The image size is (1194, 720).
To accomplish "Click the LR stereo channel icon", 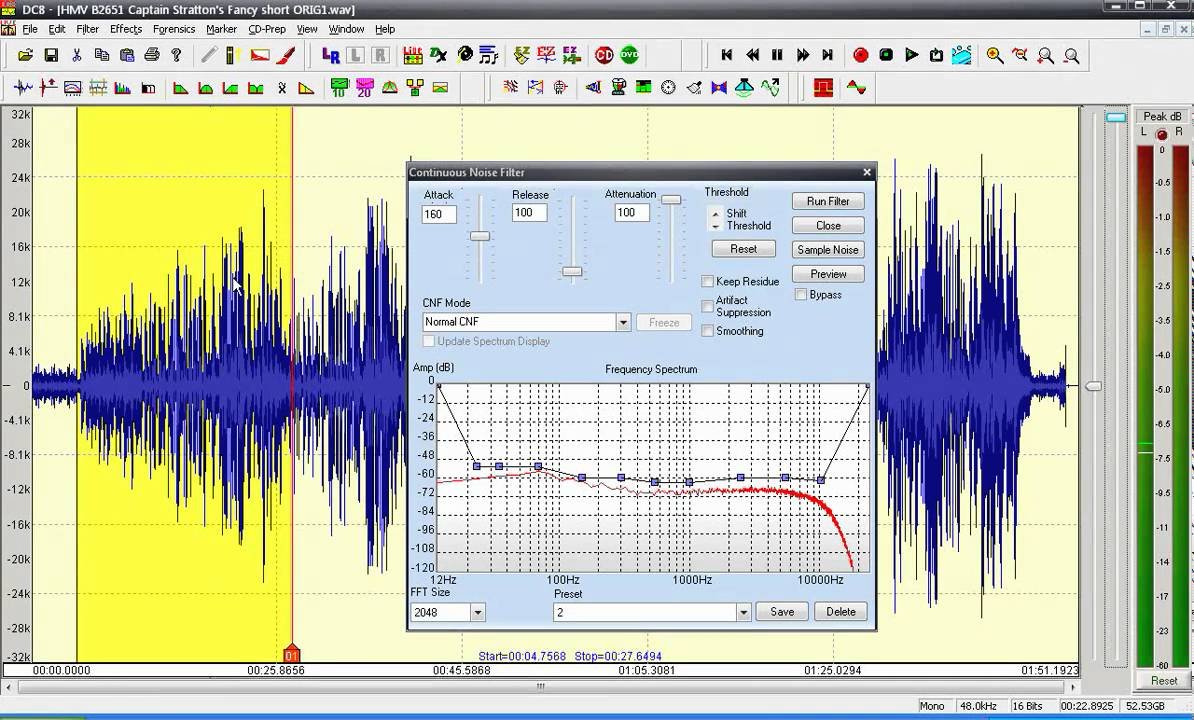I will 330,55.
